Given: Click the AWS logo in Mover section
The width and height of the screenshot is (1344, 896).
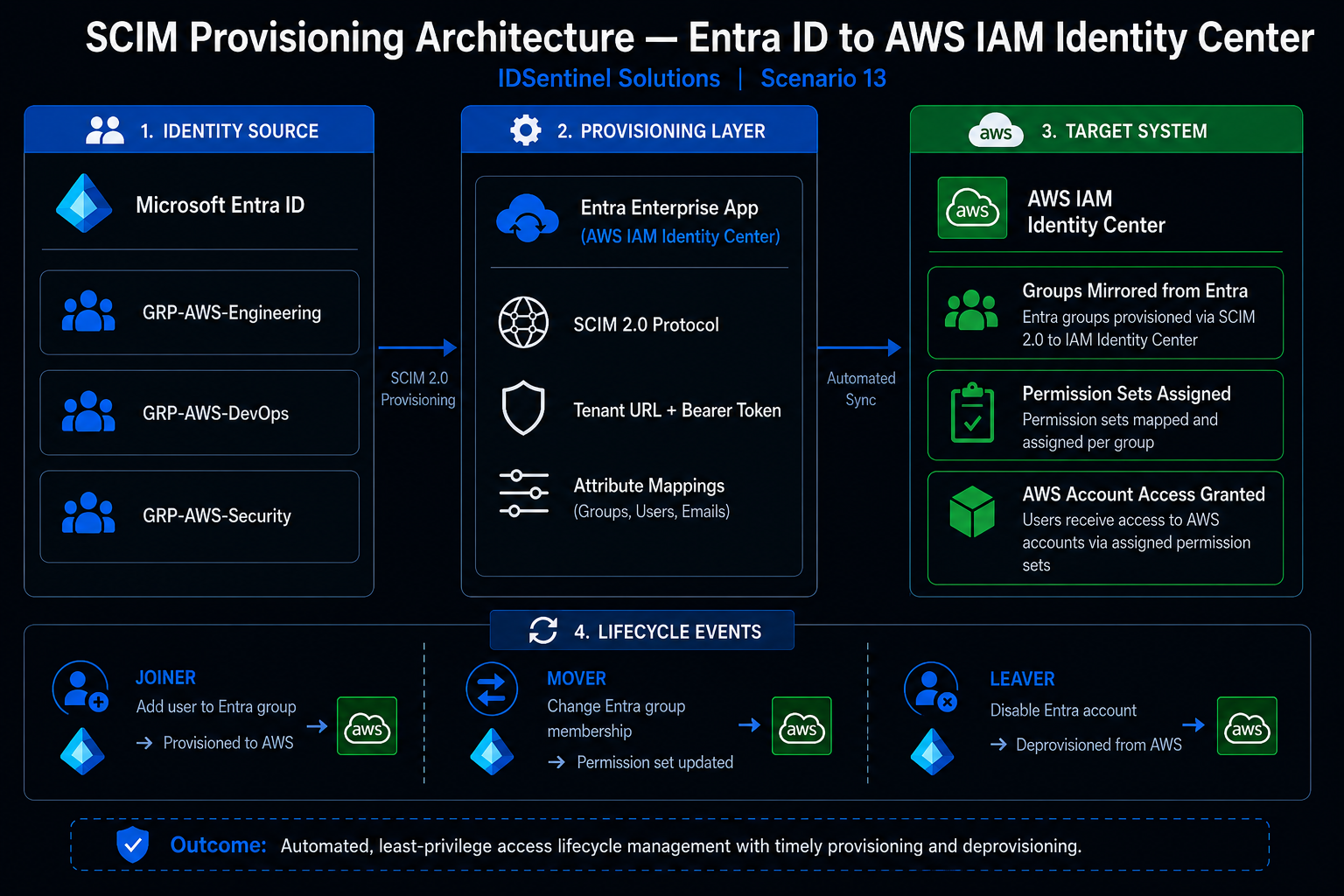Looking at the screenshot, I should 801,726.
